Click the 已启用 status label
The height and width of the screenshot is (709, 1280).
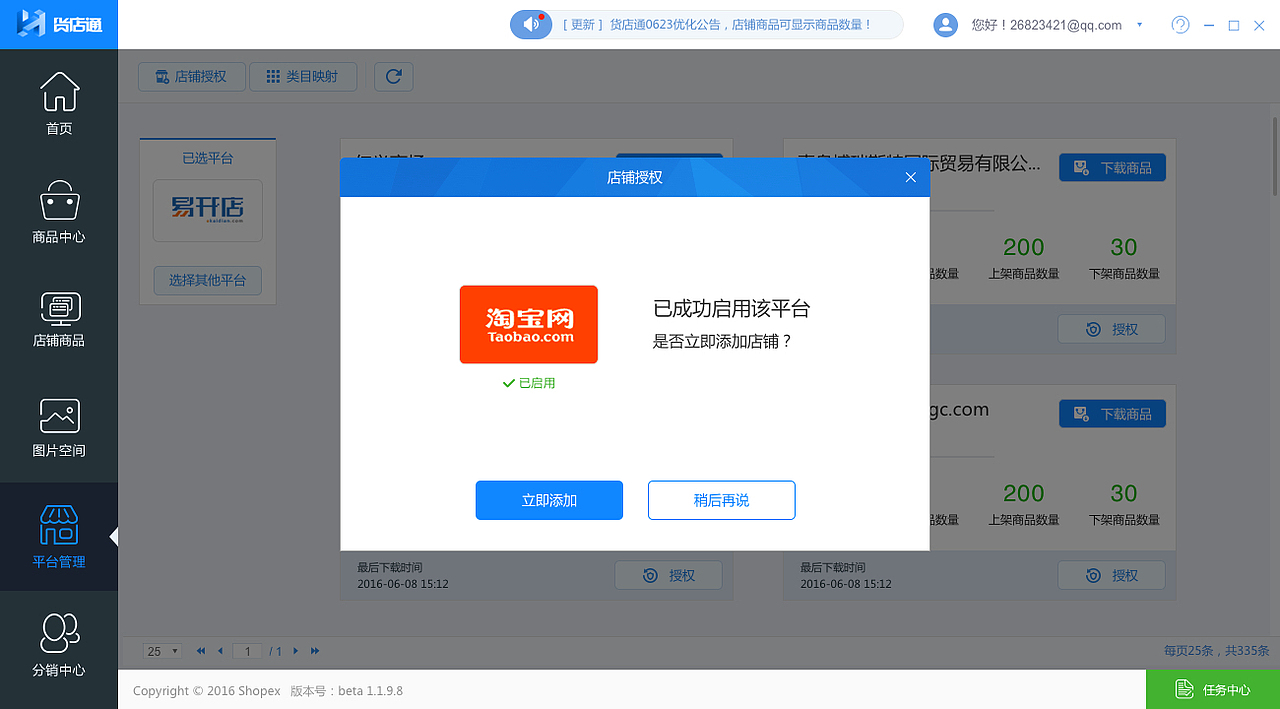click(x=529, y=383)
